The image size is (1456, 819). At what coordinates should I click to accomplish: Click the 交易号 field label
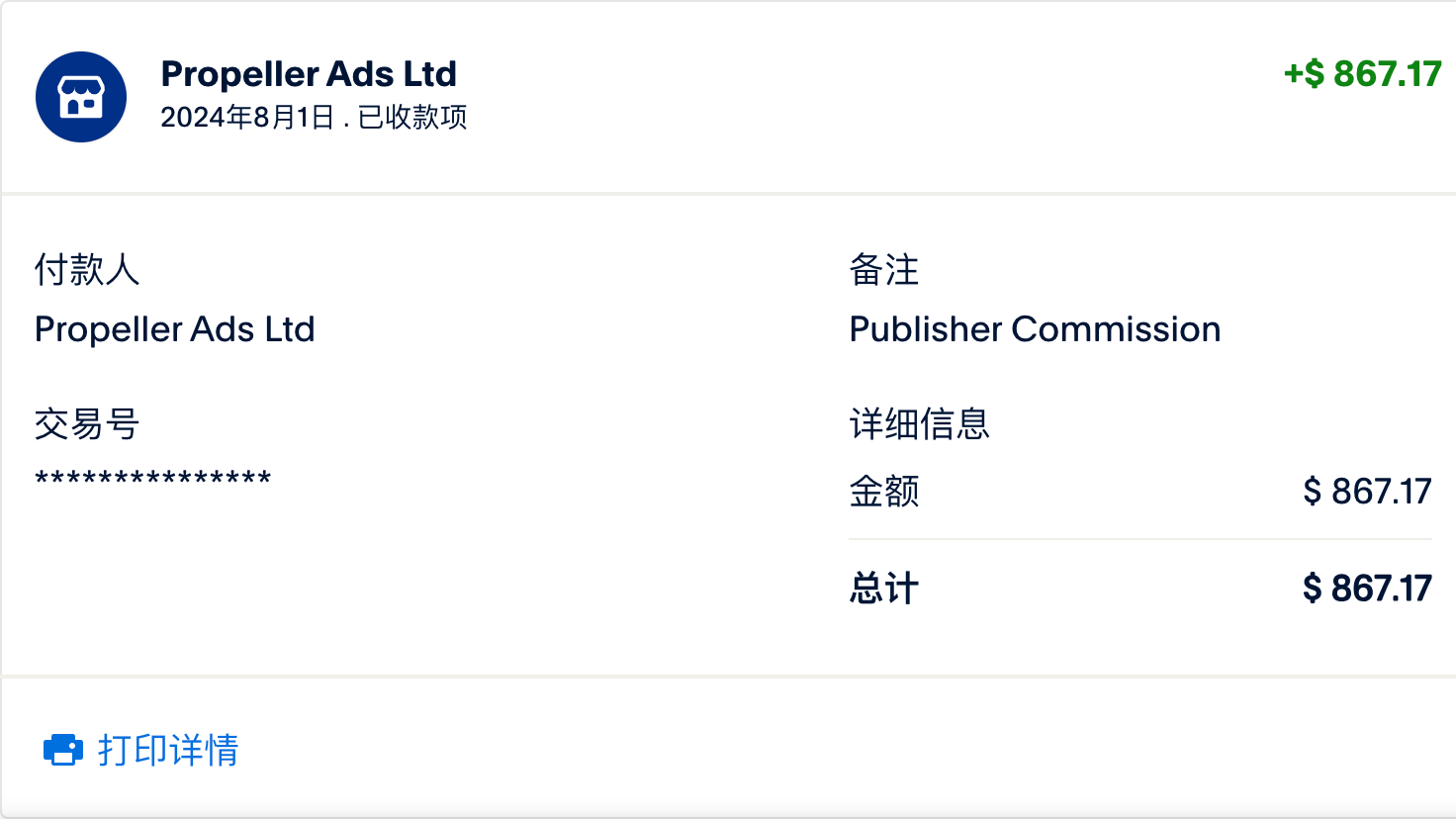87,424
